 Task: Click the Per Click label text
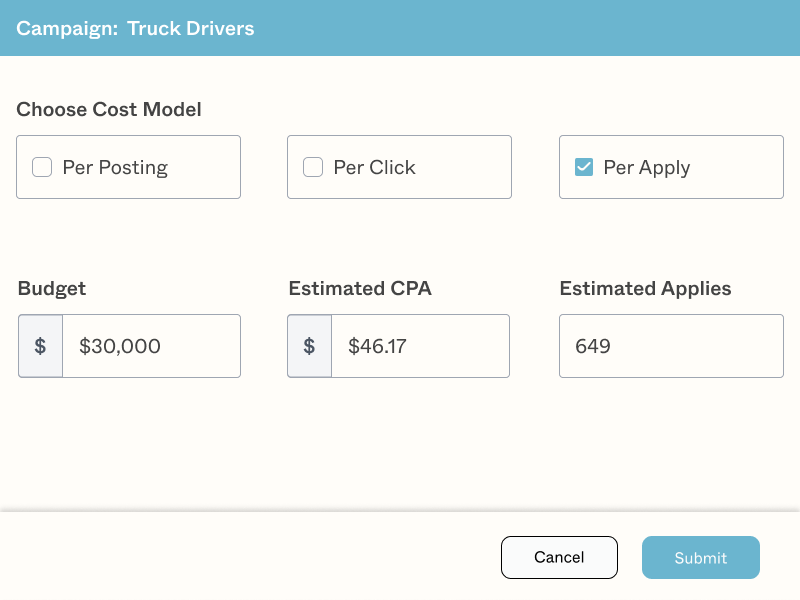coord(374,168)
